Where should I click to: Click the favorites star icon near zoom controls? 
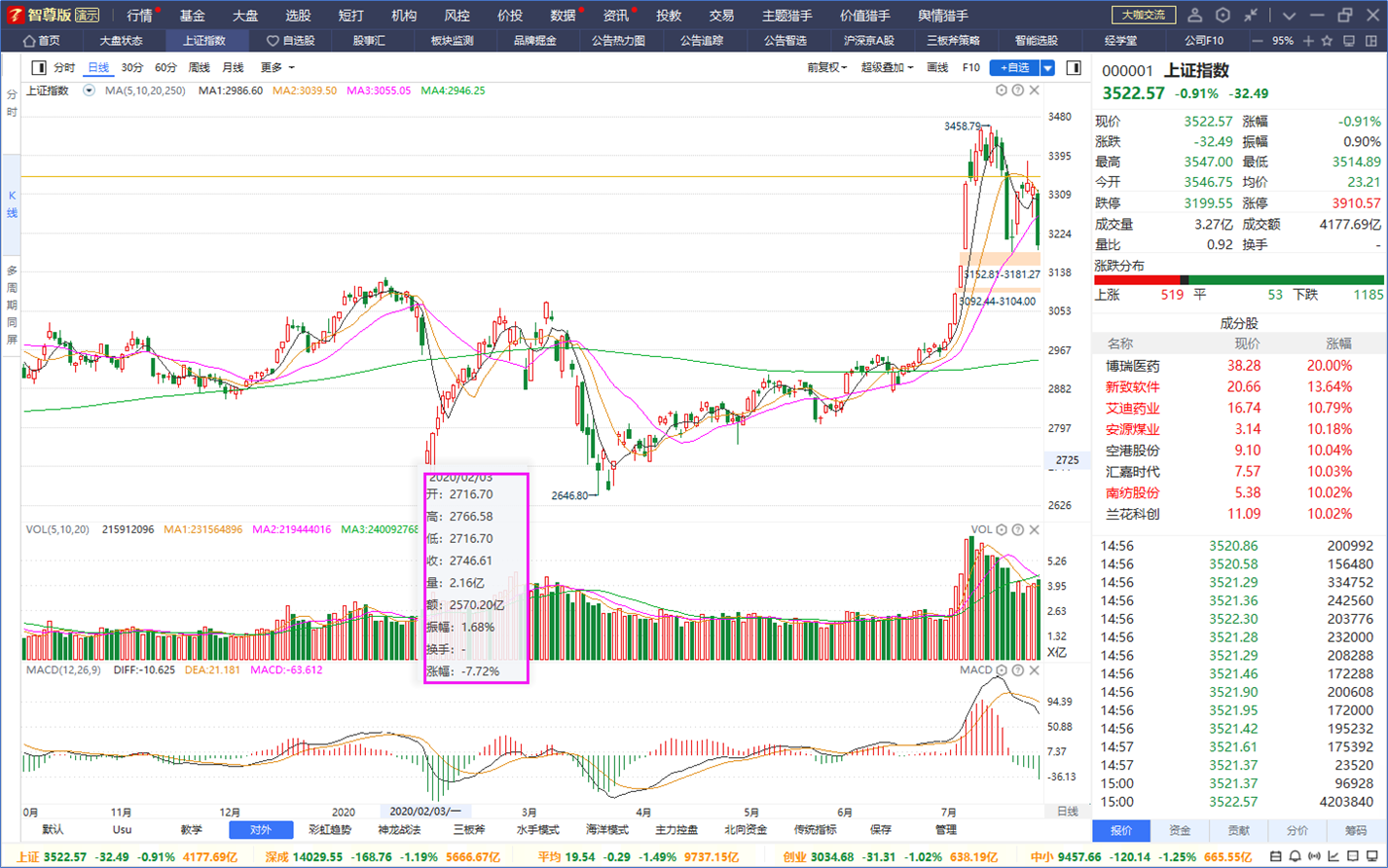tap(1327, 41)
